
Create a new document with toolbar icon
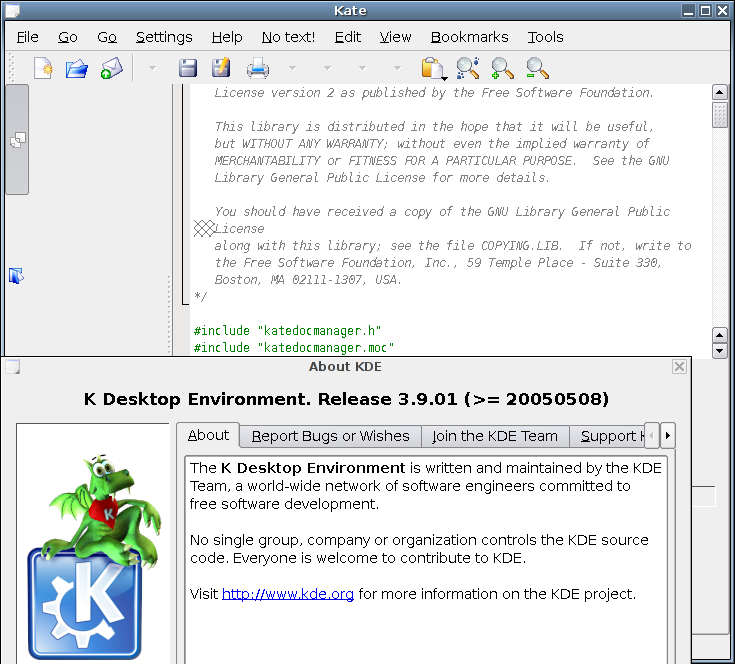pyautogui.click(x=43, y=68)
